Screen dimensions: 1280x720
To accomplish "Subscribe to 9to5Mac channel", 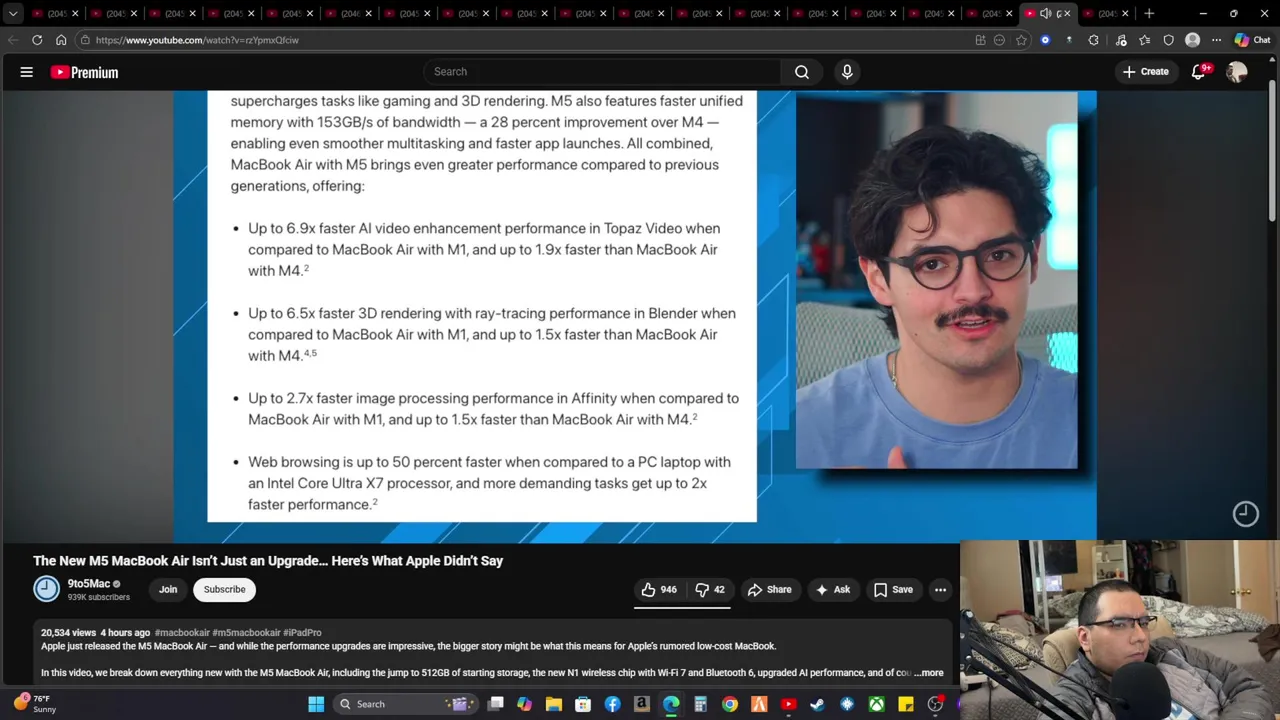I will (x=224, y=590).
